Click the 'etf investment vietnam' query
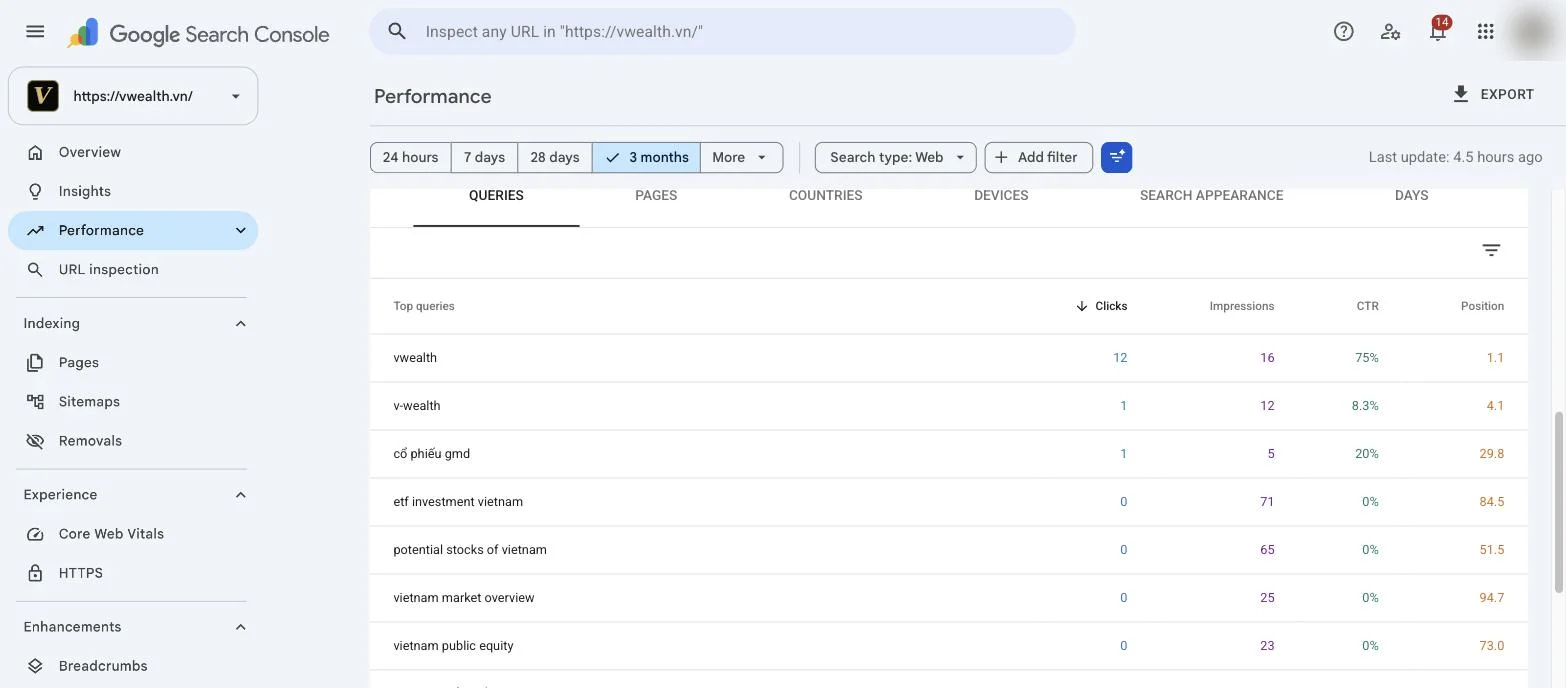This screenshot has height=688, width=1566. 458,502
